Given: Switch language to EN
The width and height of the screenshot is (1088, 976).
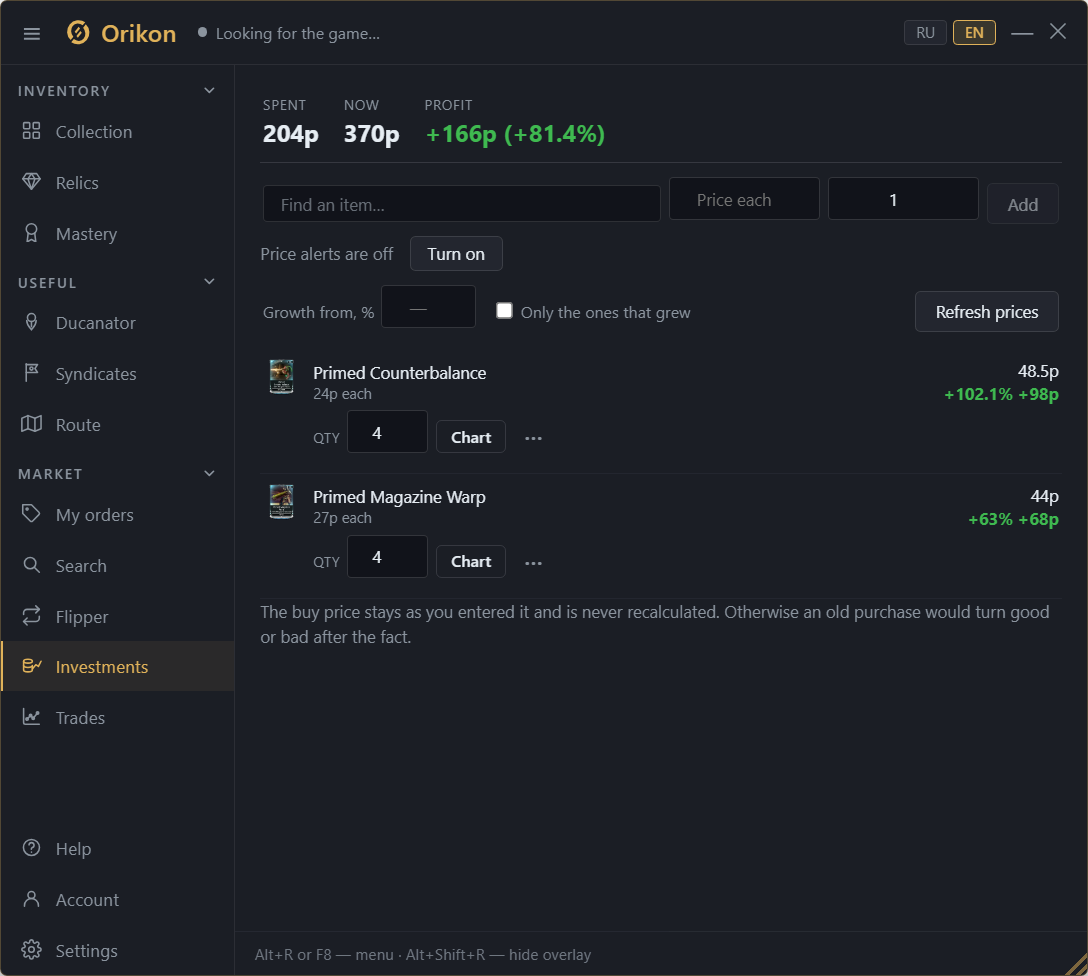Looking at the screenshot, I should pyautogui.click(x=974, y=33).
